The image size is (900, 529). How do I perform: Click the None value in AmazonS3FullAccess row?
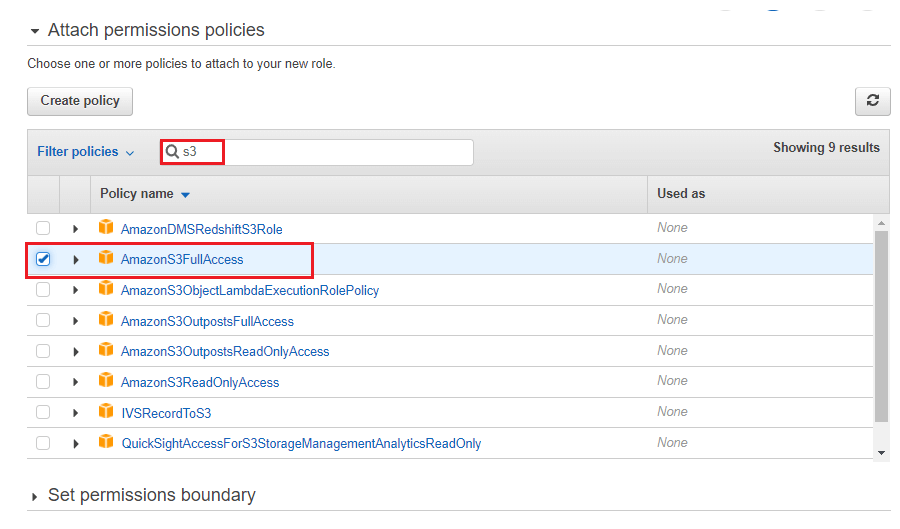[672, 259]
